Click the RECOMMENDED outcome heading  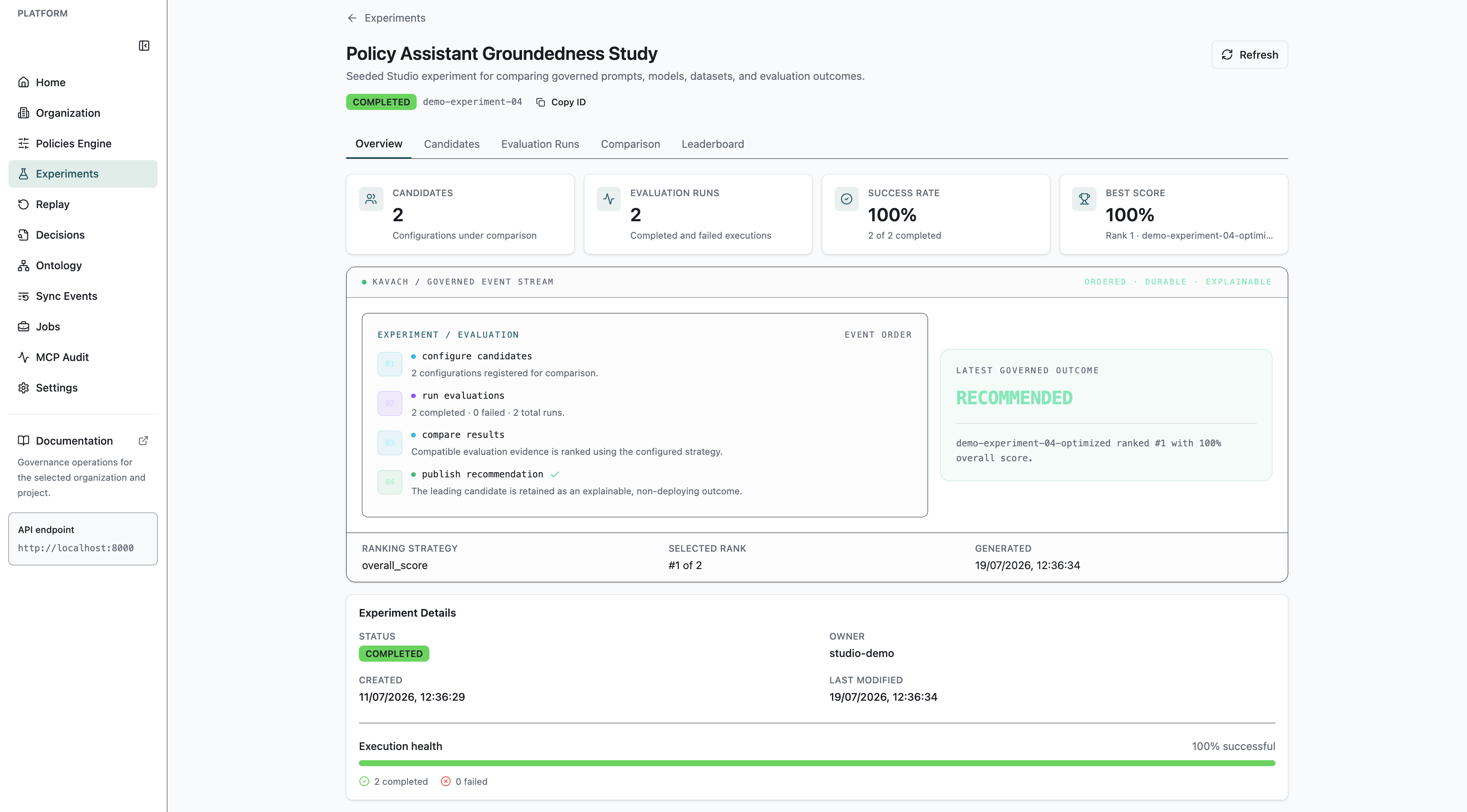click(1014, 398)
